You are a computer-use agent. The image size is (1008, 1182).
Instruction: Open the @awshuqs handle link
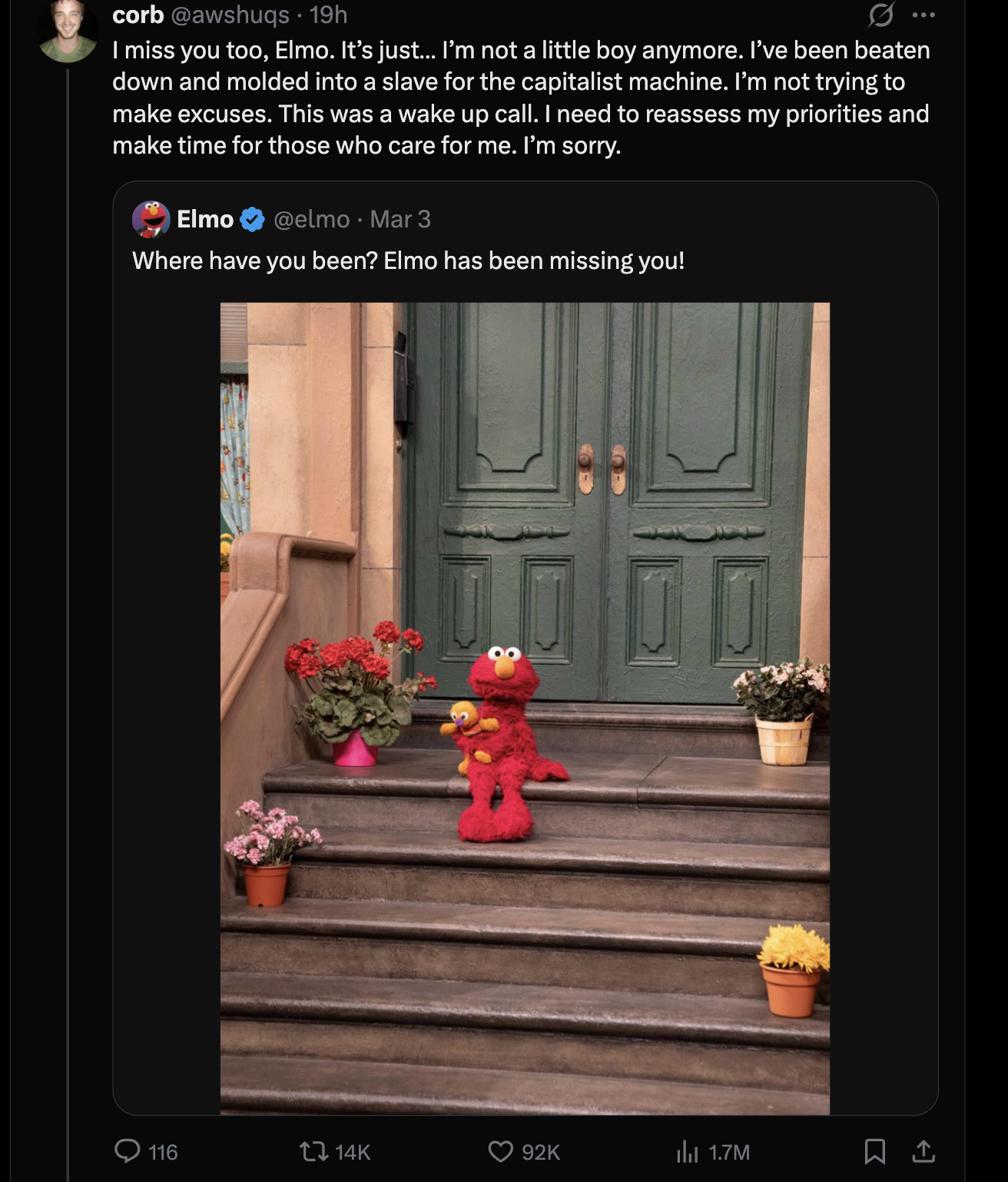point(230,15)
